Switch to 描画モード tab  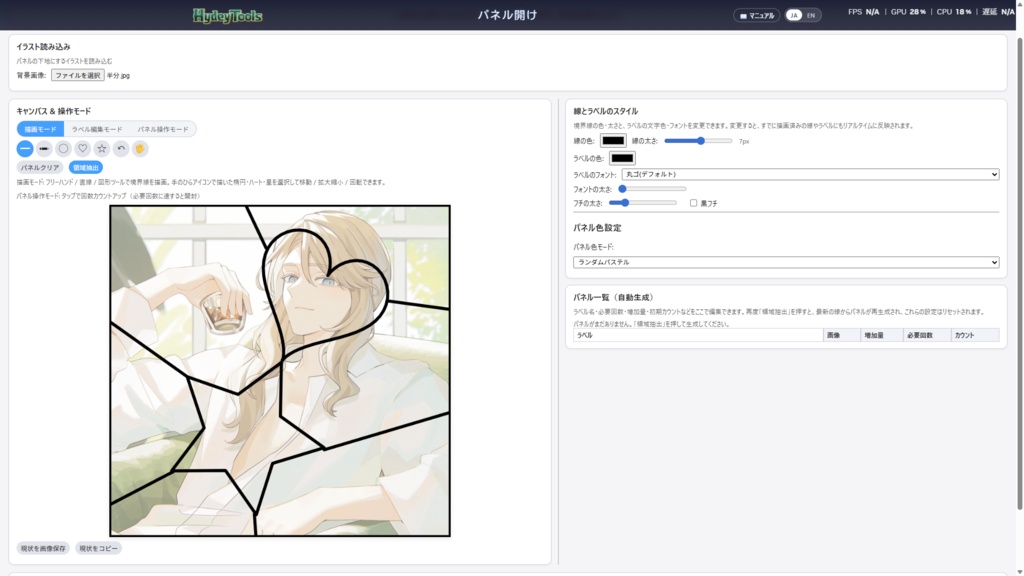click(x=40, y=129)
